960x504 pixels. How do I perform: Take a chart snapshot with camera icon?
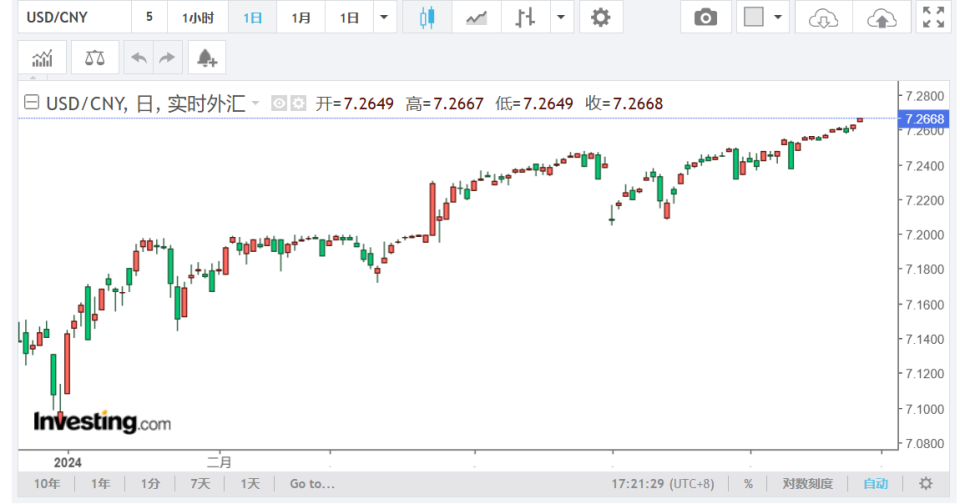point(706,17)
